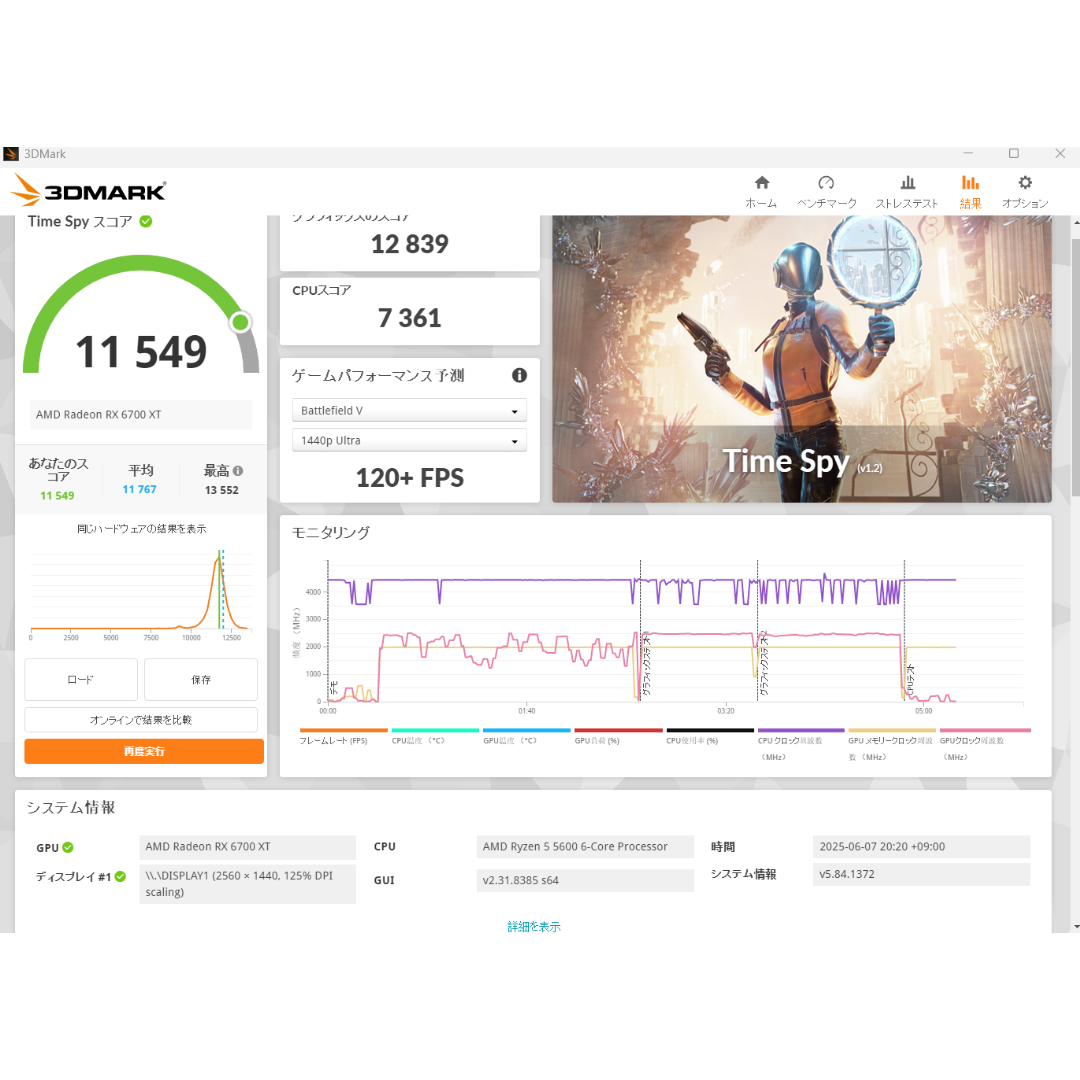Image resolution: width=1080 pixels, height=1080 pixels.
Task: Open the 結果 results bar icon
Action: [970, 183]
